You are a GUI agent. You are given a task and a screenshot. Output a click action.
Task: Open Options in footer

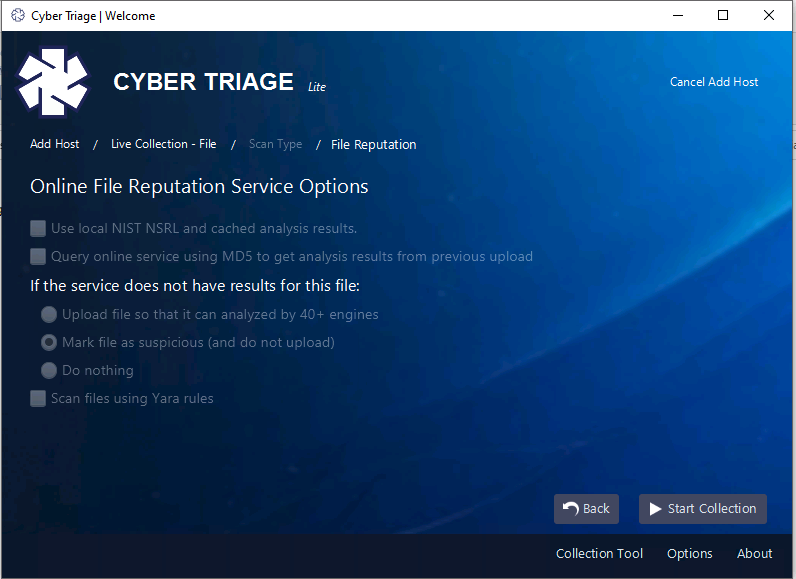[689, 553]
